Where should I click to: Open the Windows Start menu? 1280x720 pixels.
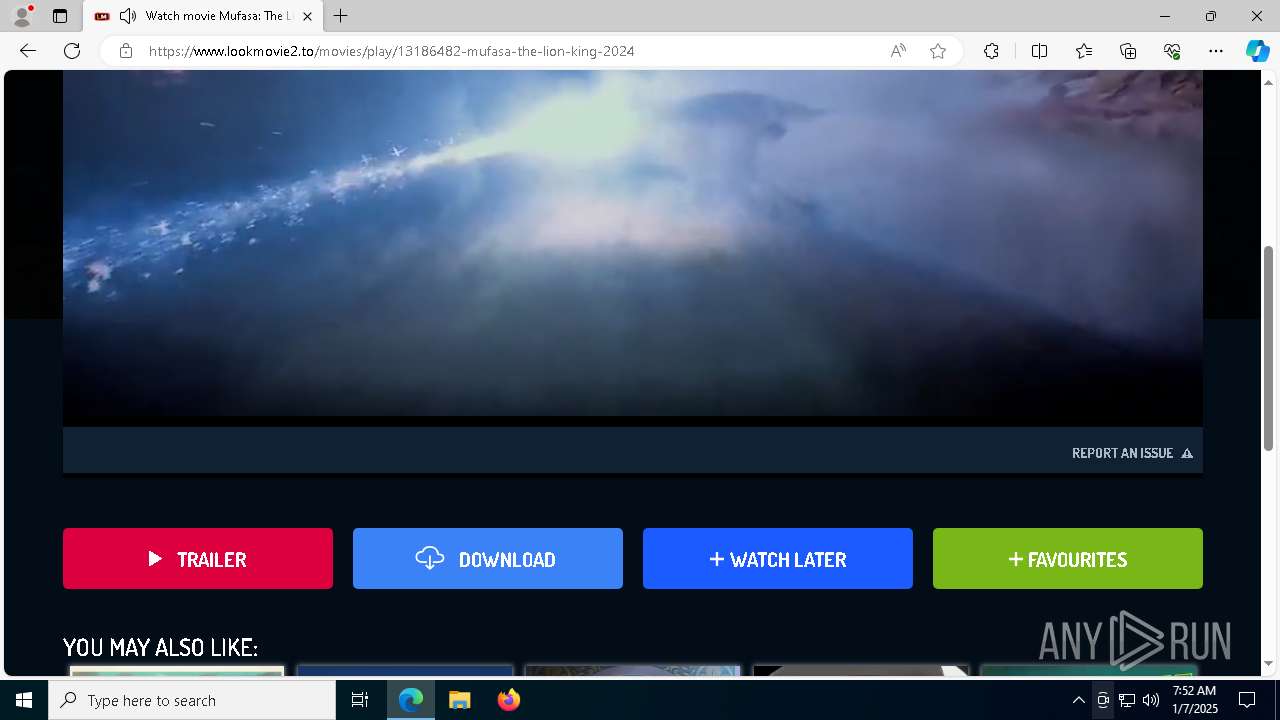click(x=24, y=700)
